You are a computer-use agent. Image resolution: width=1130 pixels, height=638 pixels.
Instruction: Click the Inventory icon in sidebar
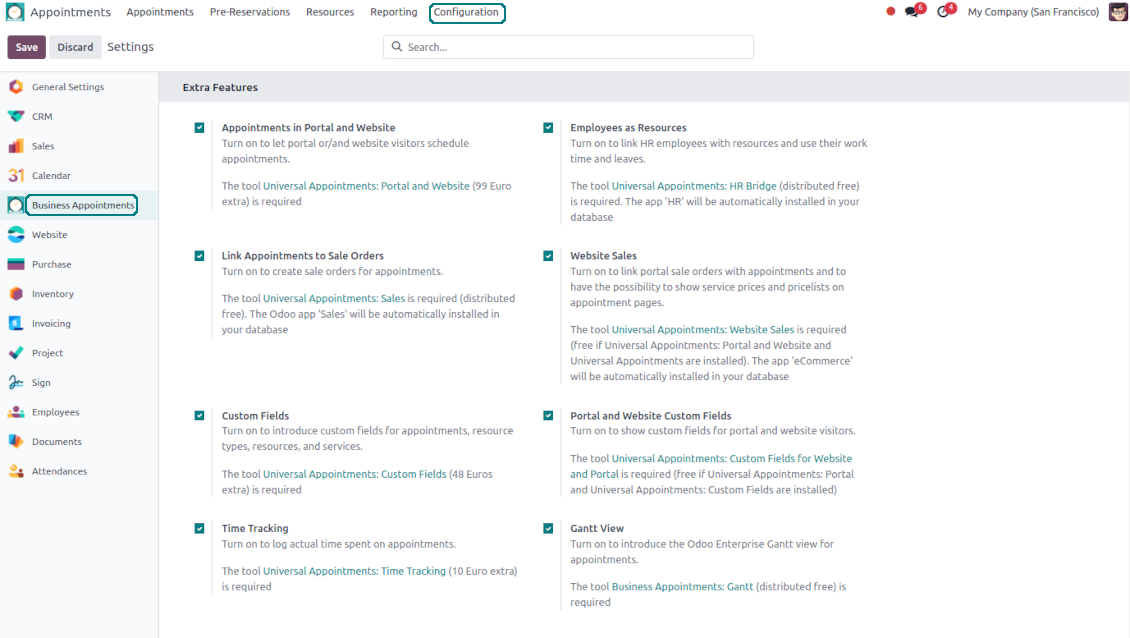tap(16, 294)
